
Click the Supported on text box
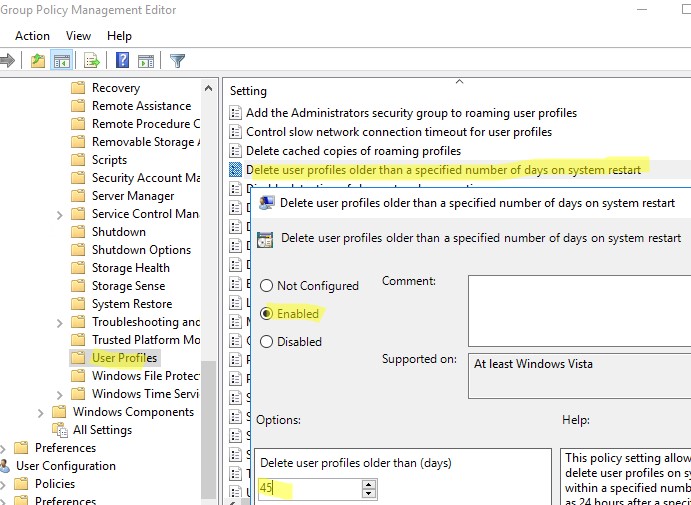579,375
